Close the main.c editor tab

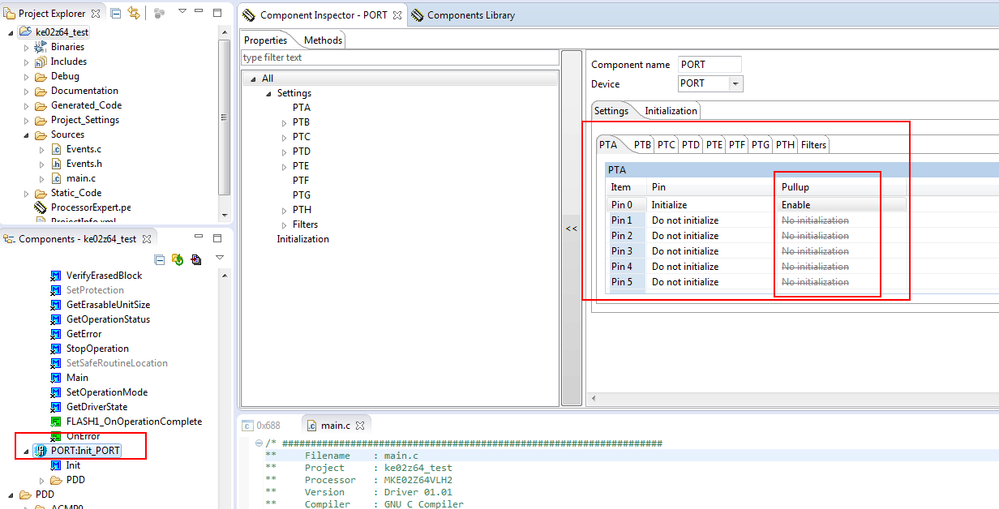[x=360, y=426]
